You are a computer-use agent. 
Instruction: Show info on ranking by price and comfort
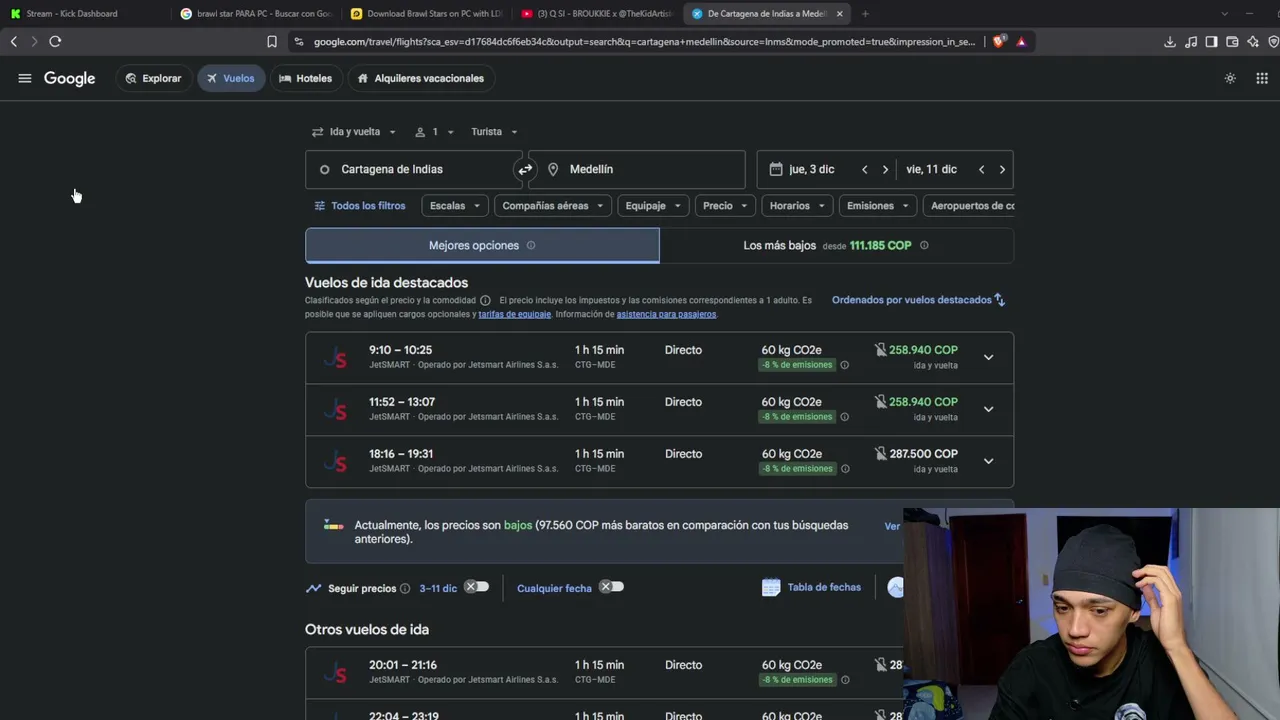click(485, 300)
